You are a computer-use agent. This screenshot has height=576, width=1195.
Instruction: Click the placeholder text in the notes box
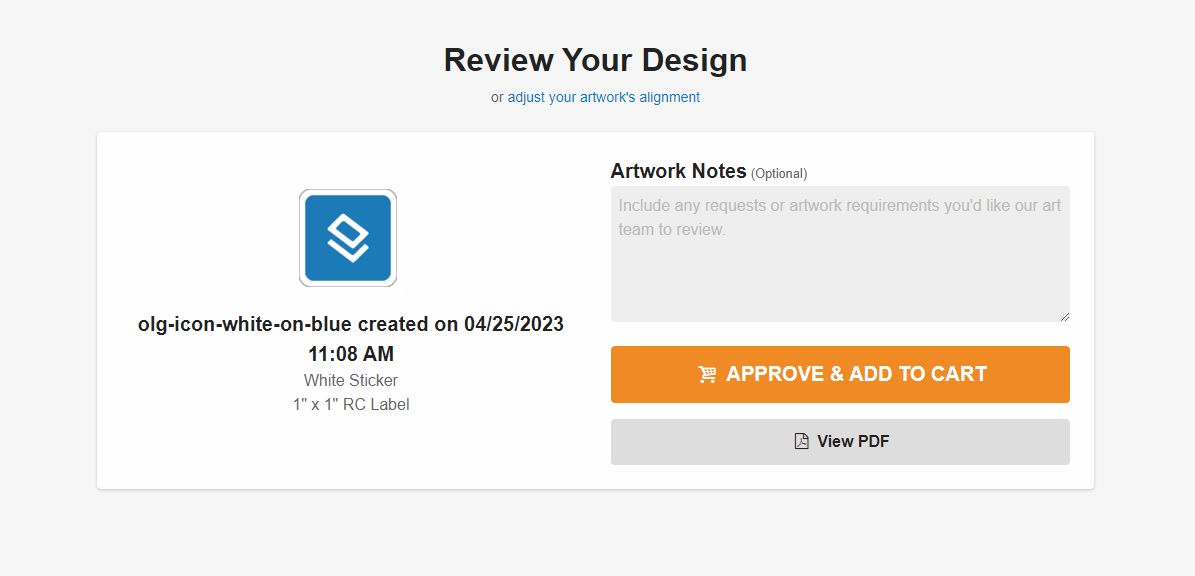click(x=839, y=206)
